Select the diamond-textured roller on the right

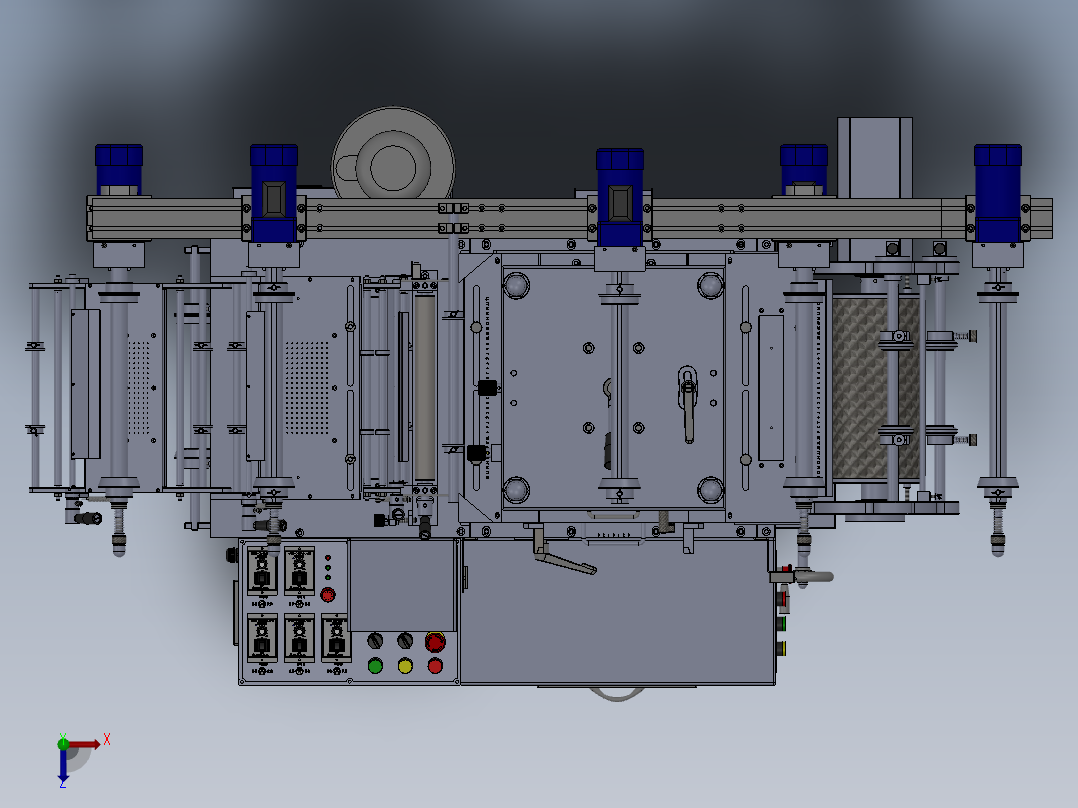pyautogui.click(x=876, y=387)
